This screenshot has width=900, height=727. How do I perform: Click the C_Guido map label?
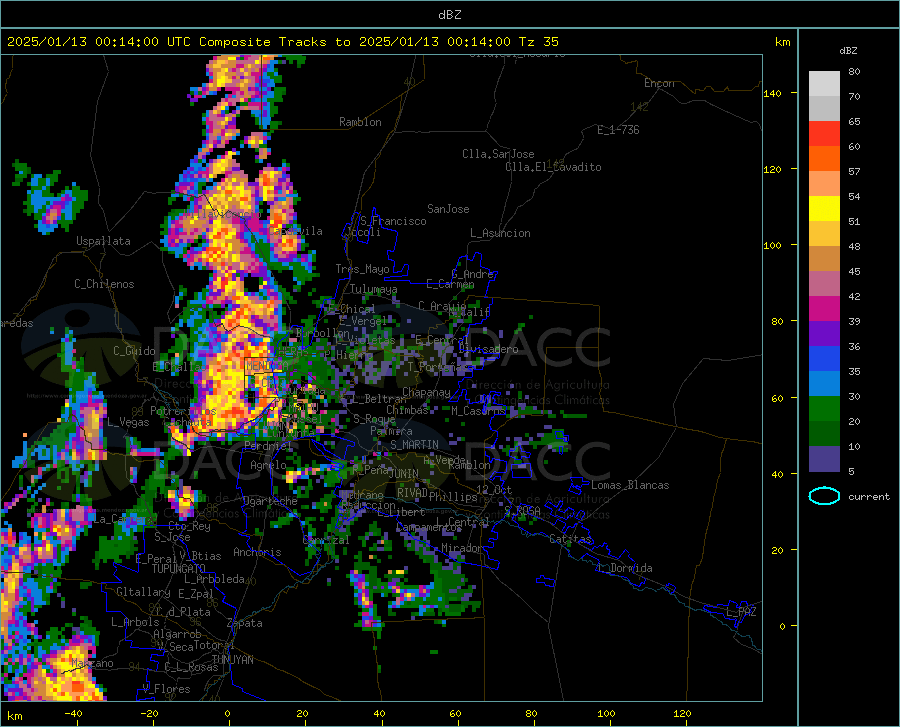(134, 351)
